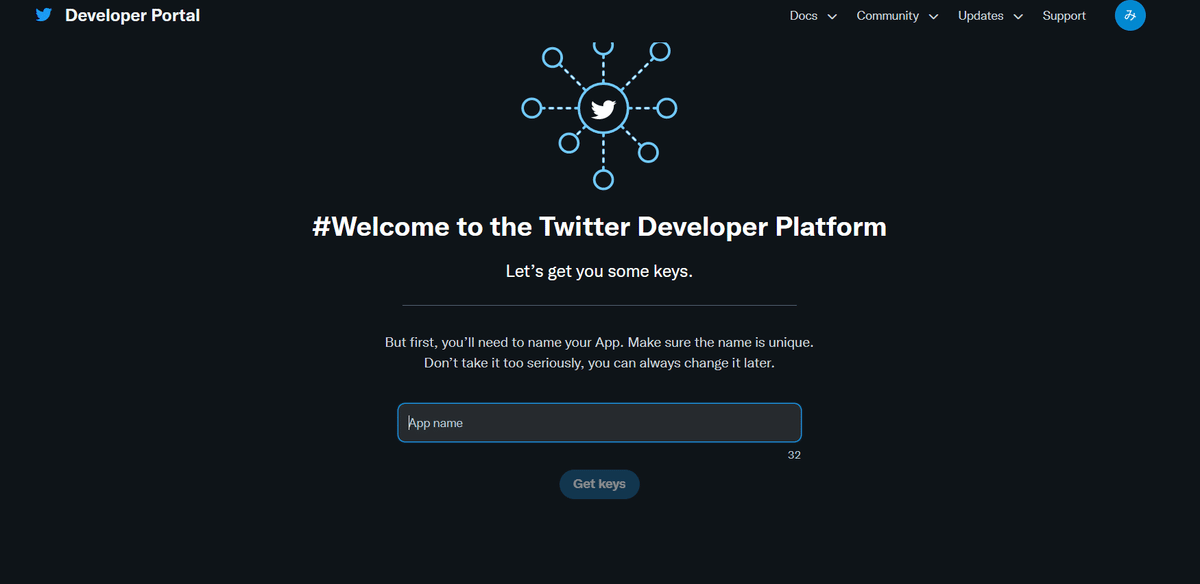Expand the Docs dropdown menu

[813, 16]
